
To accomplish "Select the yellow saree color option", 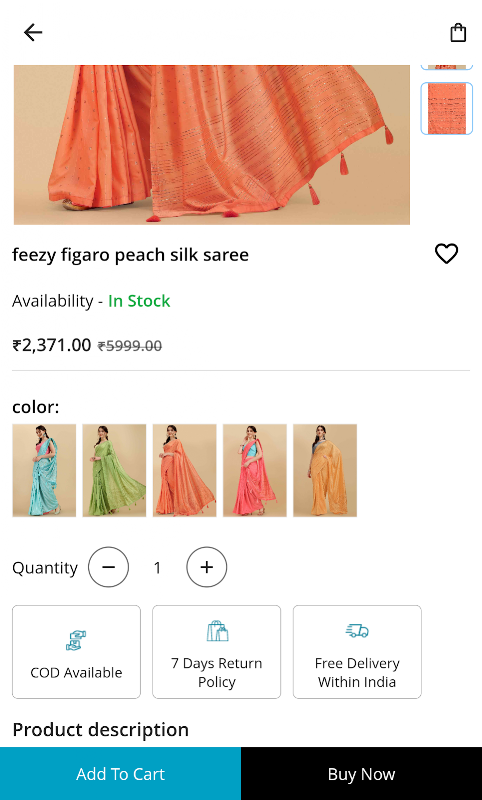I will (325, 470).
